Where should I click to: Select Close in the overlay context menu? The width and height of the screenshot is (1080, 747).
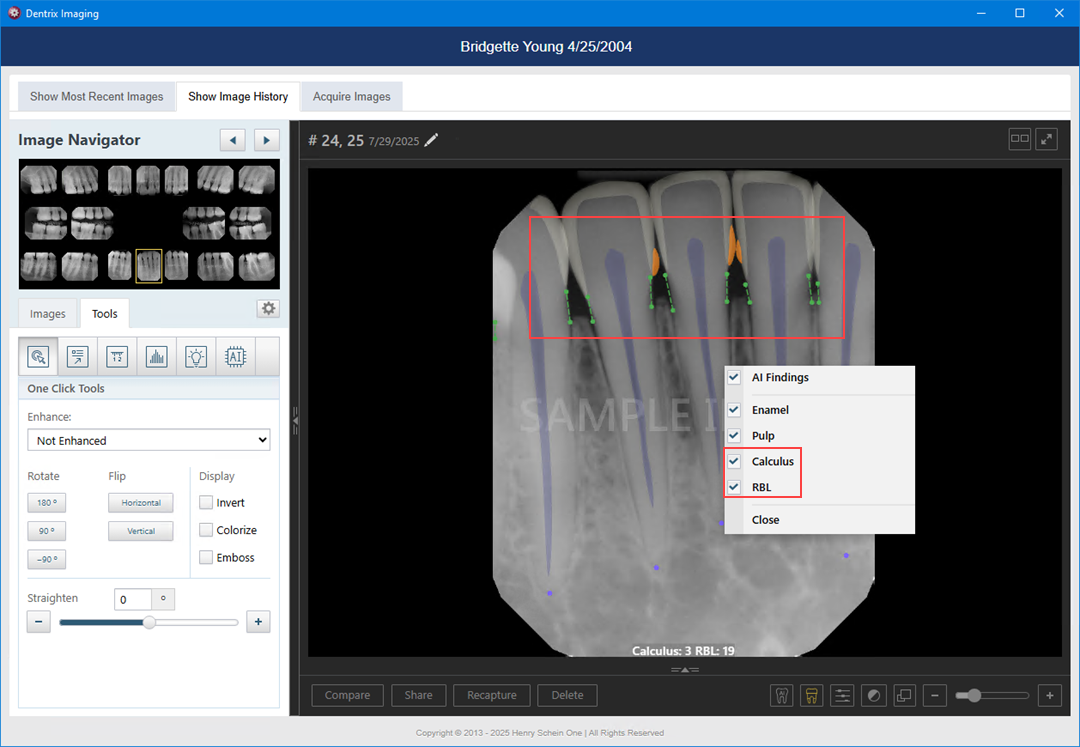[x=765, y=520]
